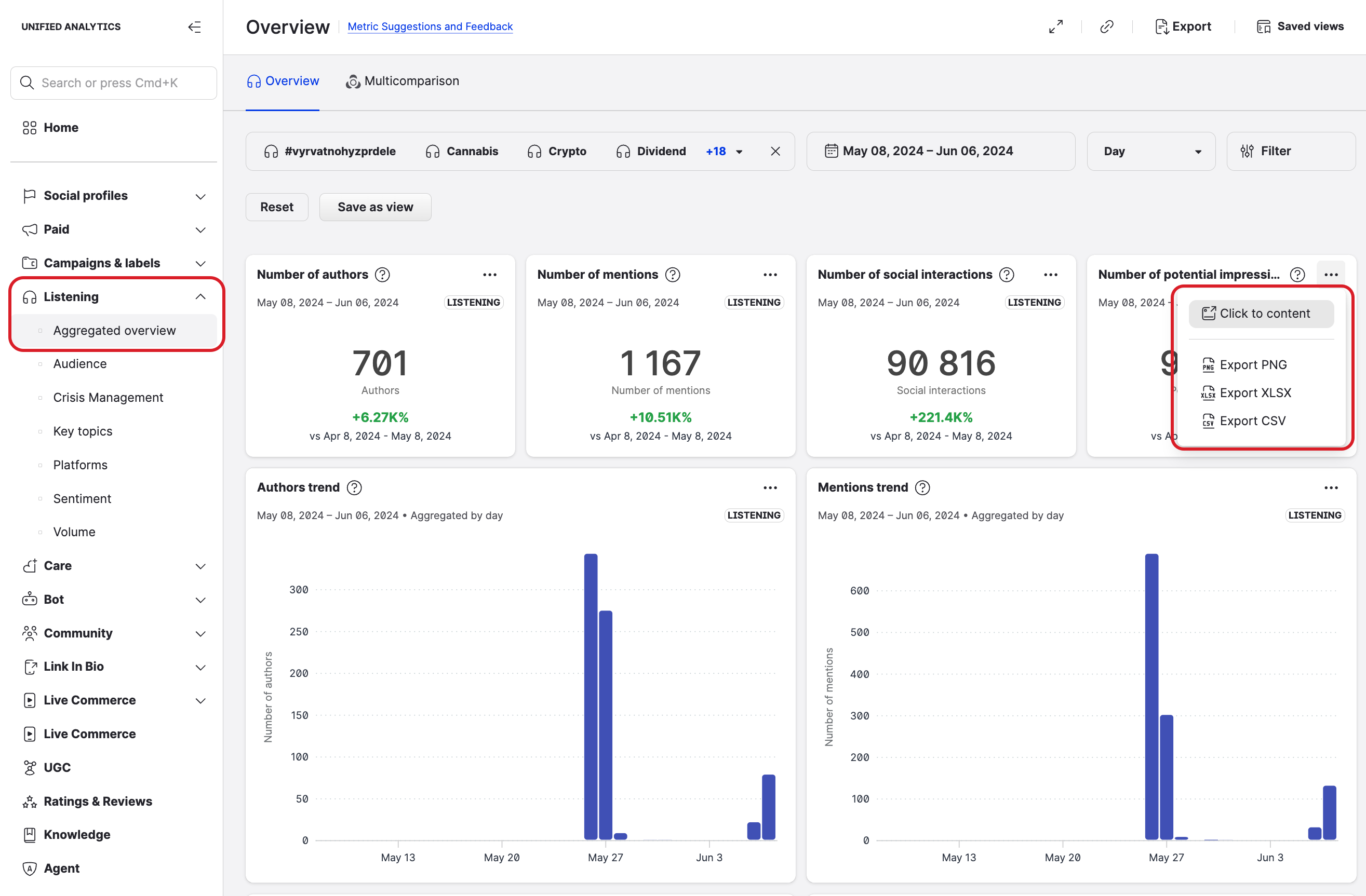This screenshot has width=1366, height=896.
Task: Expand the +18 more queries dropdown
Action: point(725,152)
